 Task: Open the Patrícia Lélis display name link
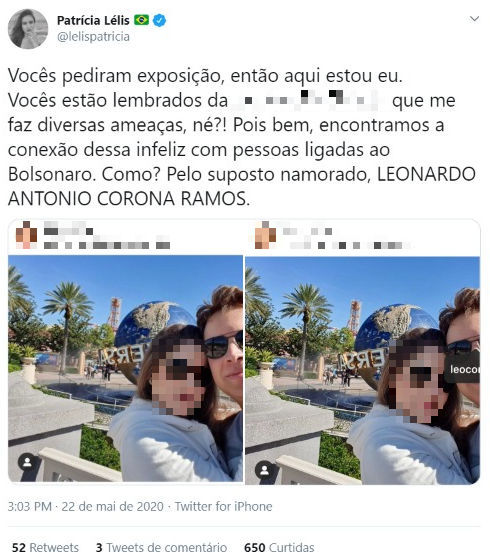93,20
